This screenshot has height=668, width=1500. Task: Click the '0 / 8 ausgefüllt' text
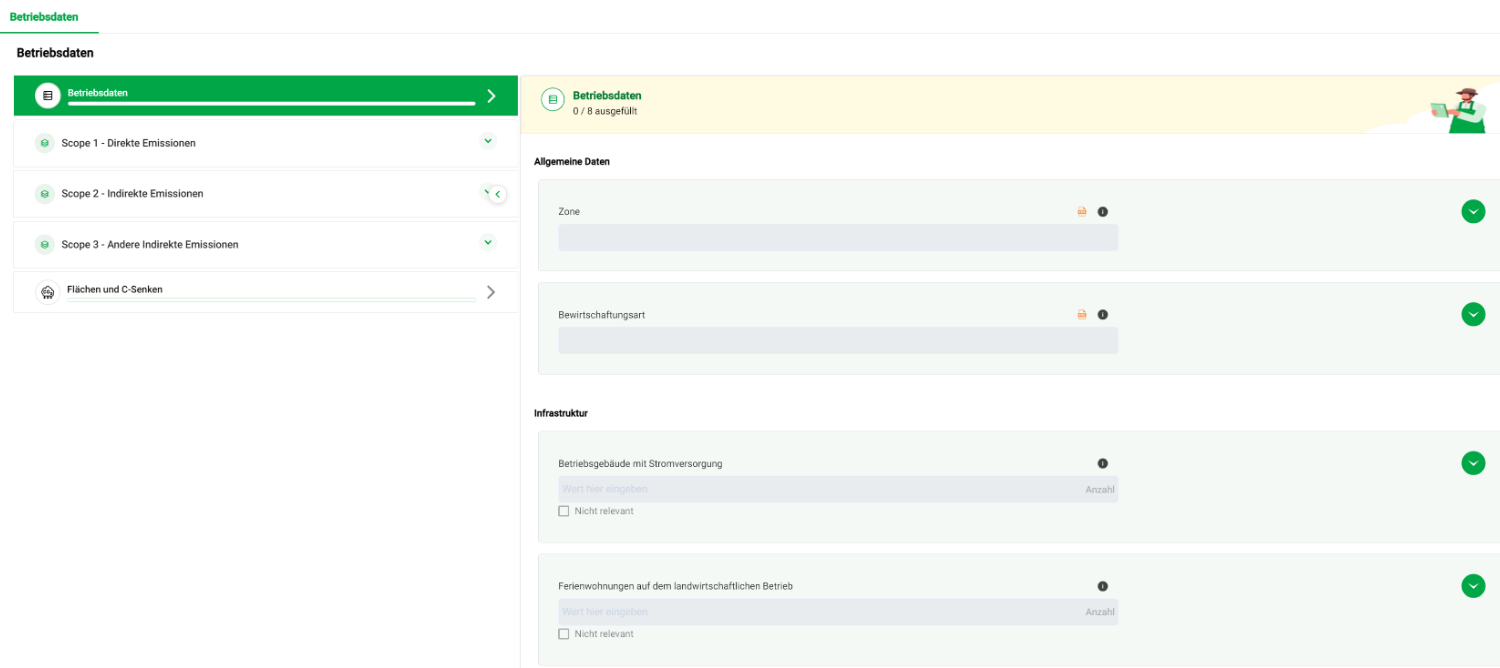(605, 111)
